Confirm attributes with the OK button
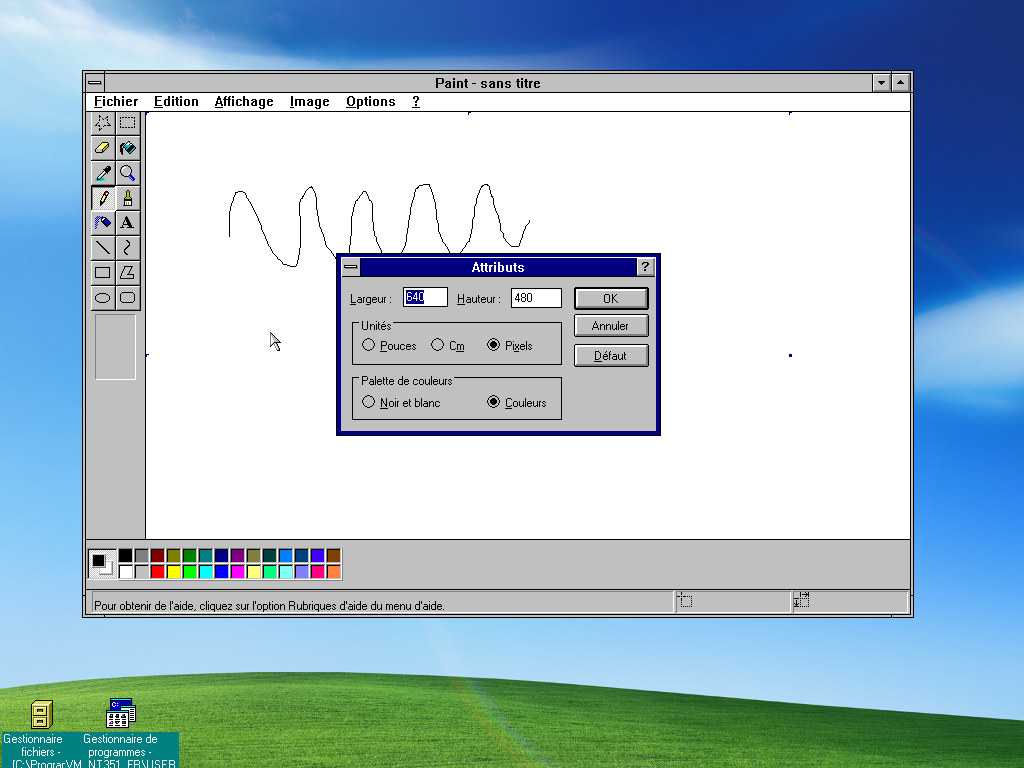 point(611,297)
